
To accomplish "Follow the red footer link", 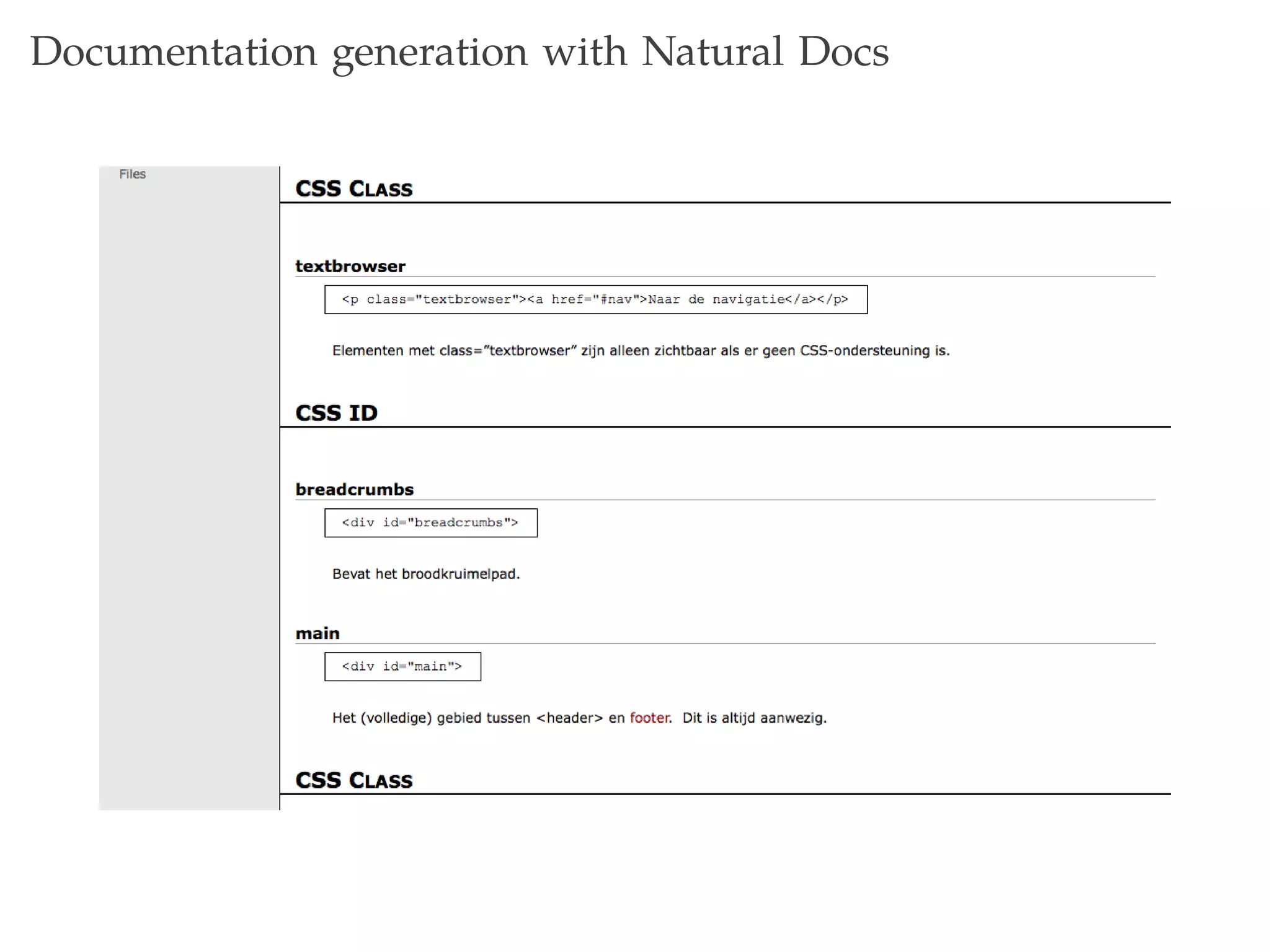I will [x=649, y=718].
